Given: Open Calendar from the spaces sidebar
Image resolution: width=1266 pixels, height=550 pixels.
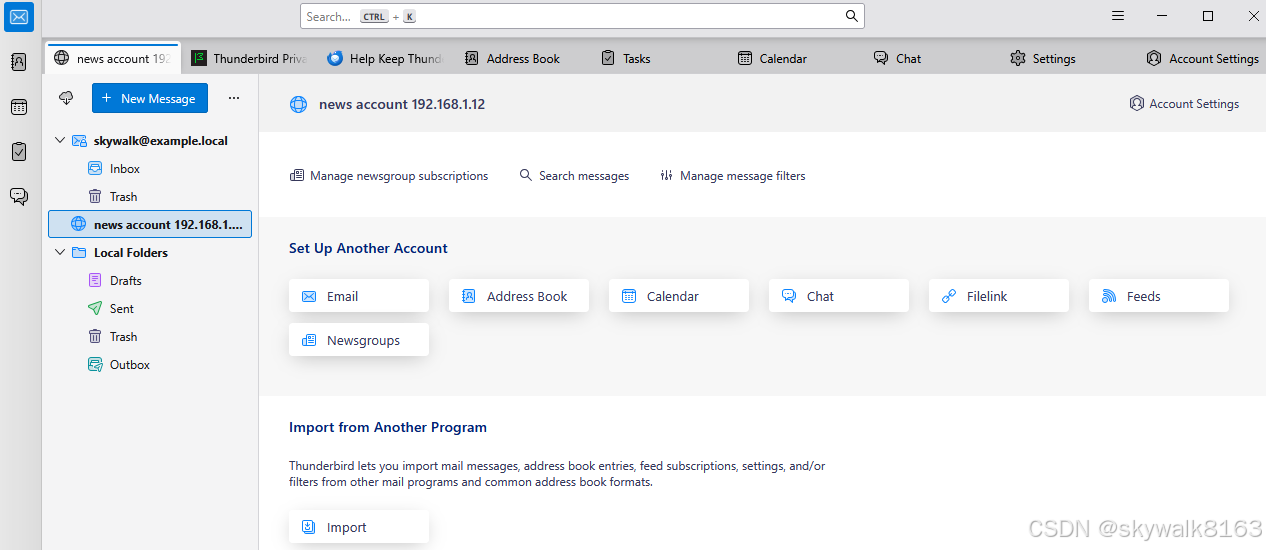Looking at the screenshot, I should pyautogui.click(x=19, y=107).
